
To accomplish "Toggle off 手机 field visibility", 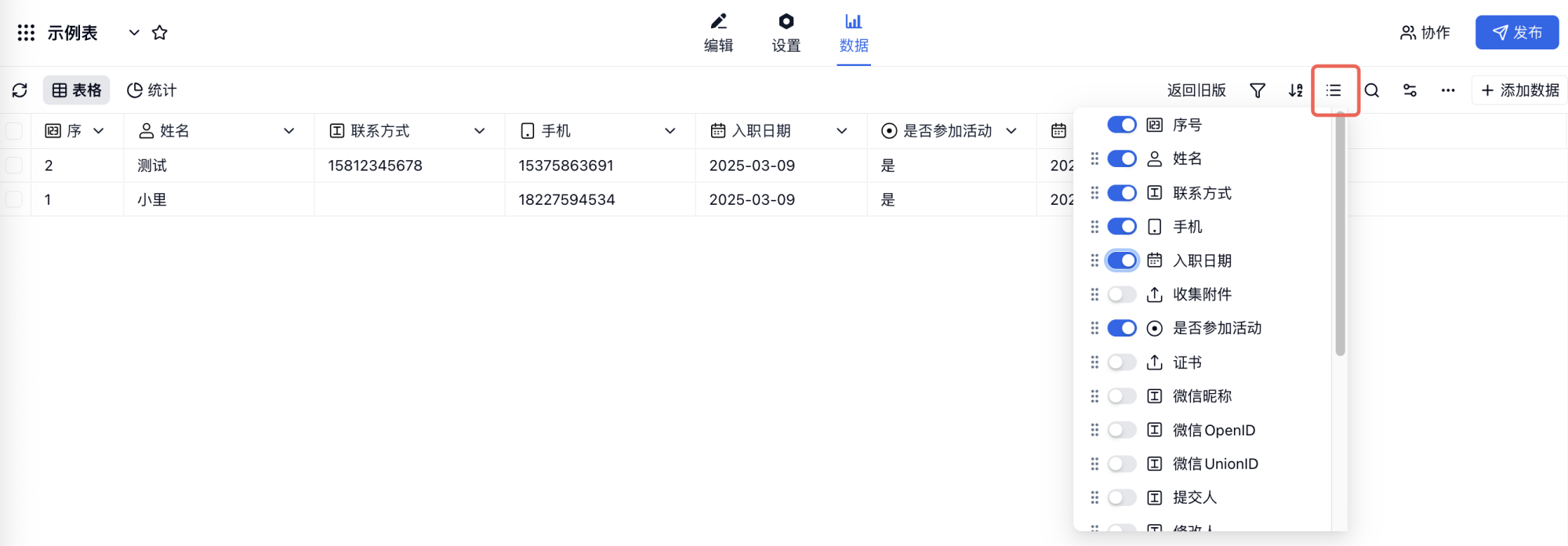I will 1122,227.
